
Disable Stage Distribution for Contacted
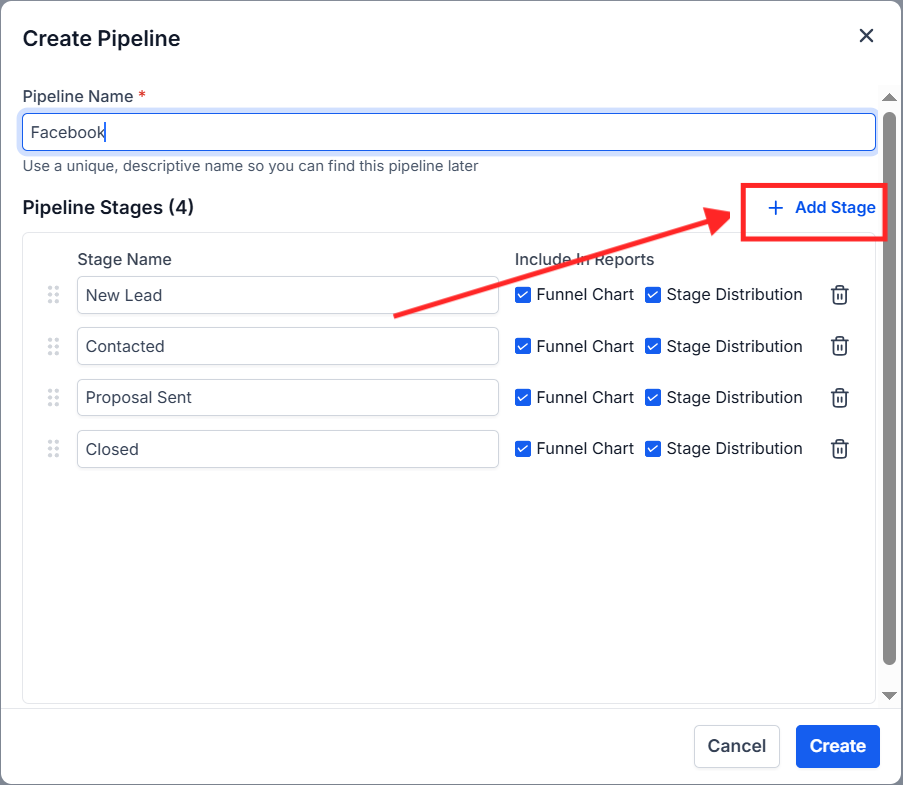click(653, 346)
